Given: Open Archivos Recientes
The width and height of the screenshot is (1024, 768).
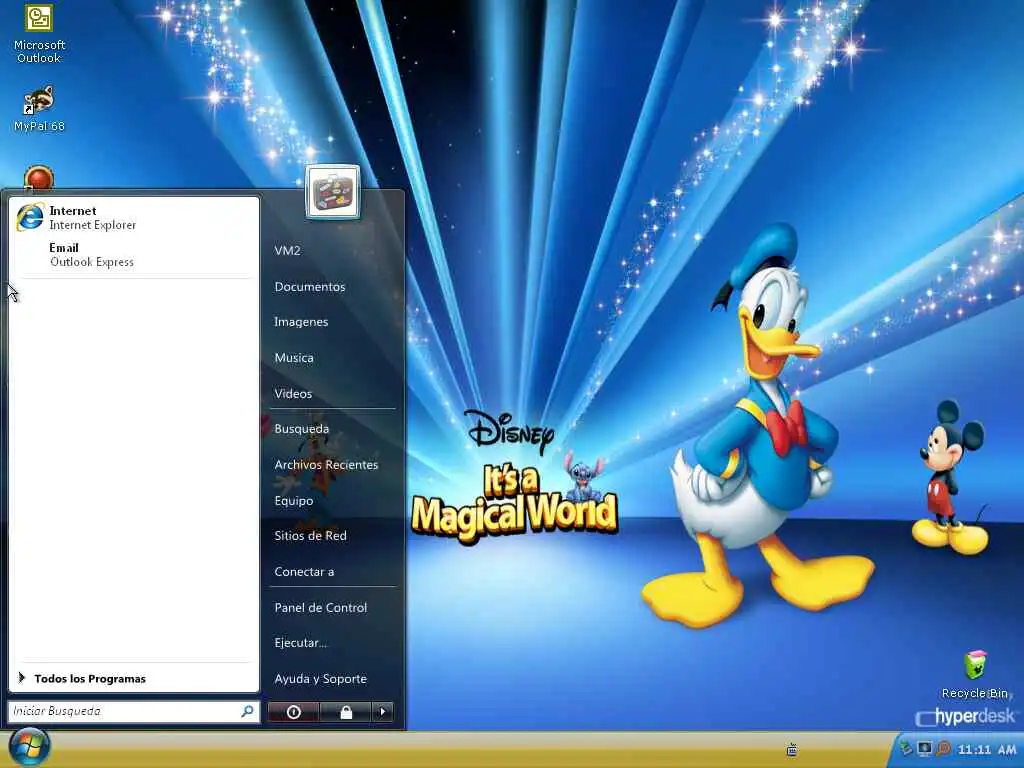Looking at the screenshot, I should click(326, 465).
